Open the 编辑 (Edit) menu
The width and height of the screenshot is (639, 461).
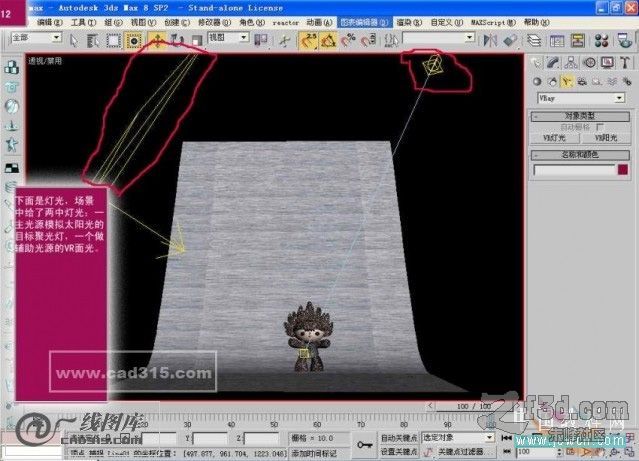50,22
